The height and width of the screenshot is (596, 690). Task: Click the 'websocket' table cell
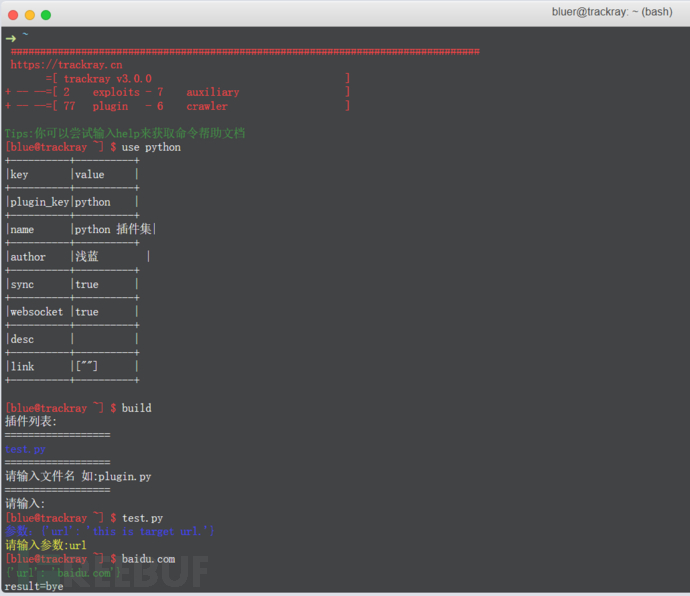click(37, 312)
